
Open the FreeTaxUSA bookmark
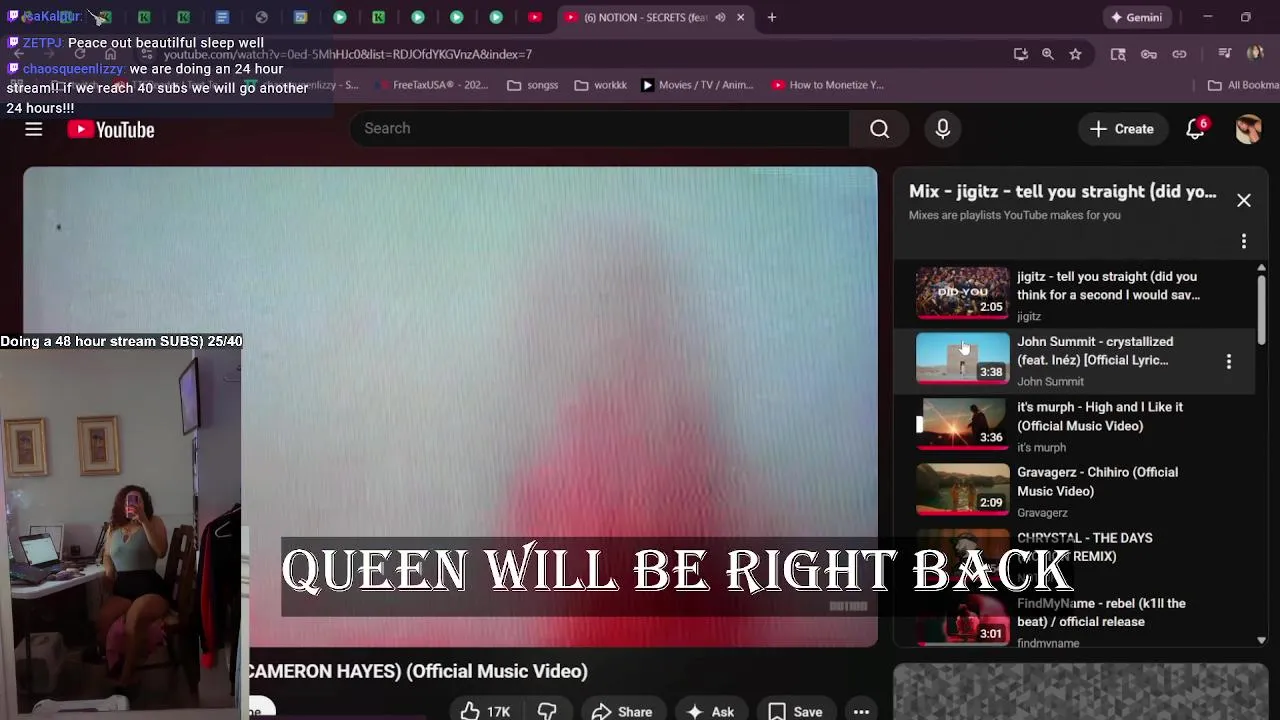click(x=433, y=85)
